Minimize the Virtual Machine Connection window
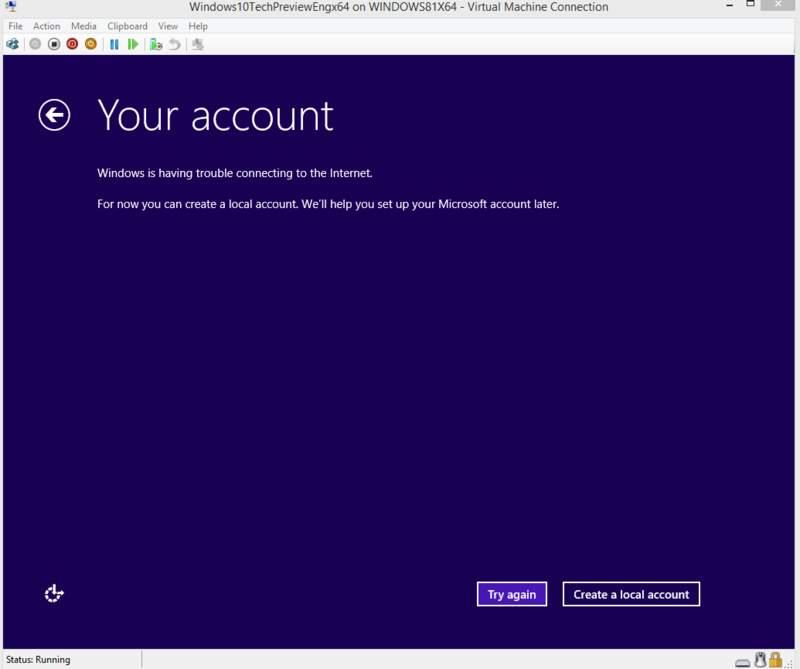The image size is (800, 669). pyautogui.click(x=730, y=5)
